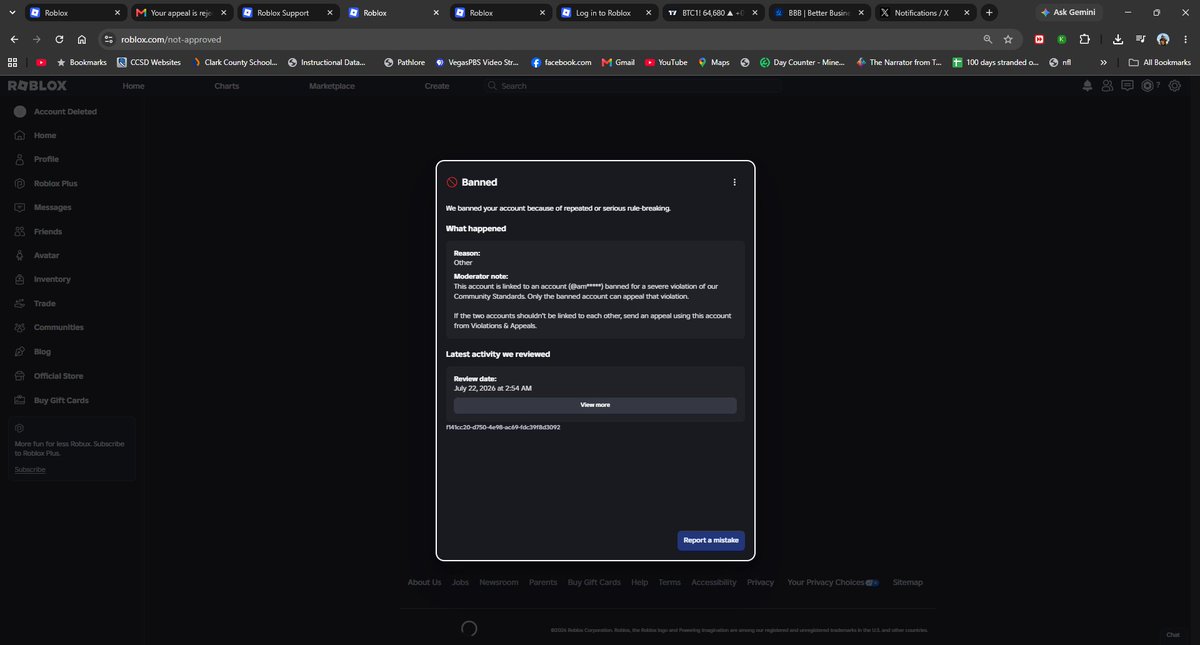The height and width of the screenshot is (645, 1200).
Task: Open the Terms footer link
Action: click(669, 582)
